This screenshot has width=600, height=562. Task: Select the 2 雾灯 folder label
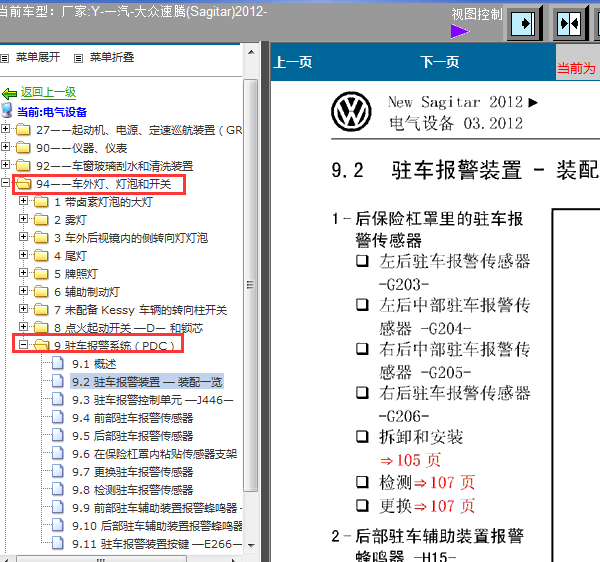tap(70, 220)
